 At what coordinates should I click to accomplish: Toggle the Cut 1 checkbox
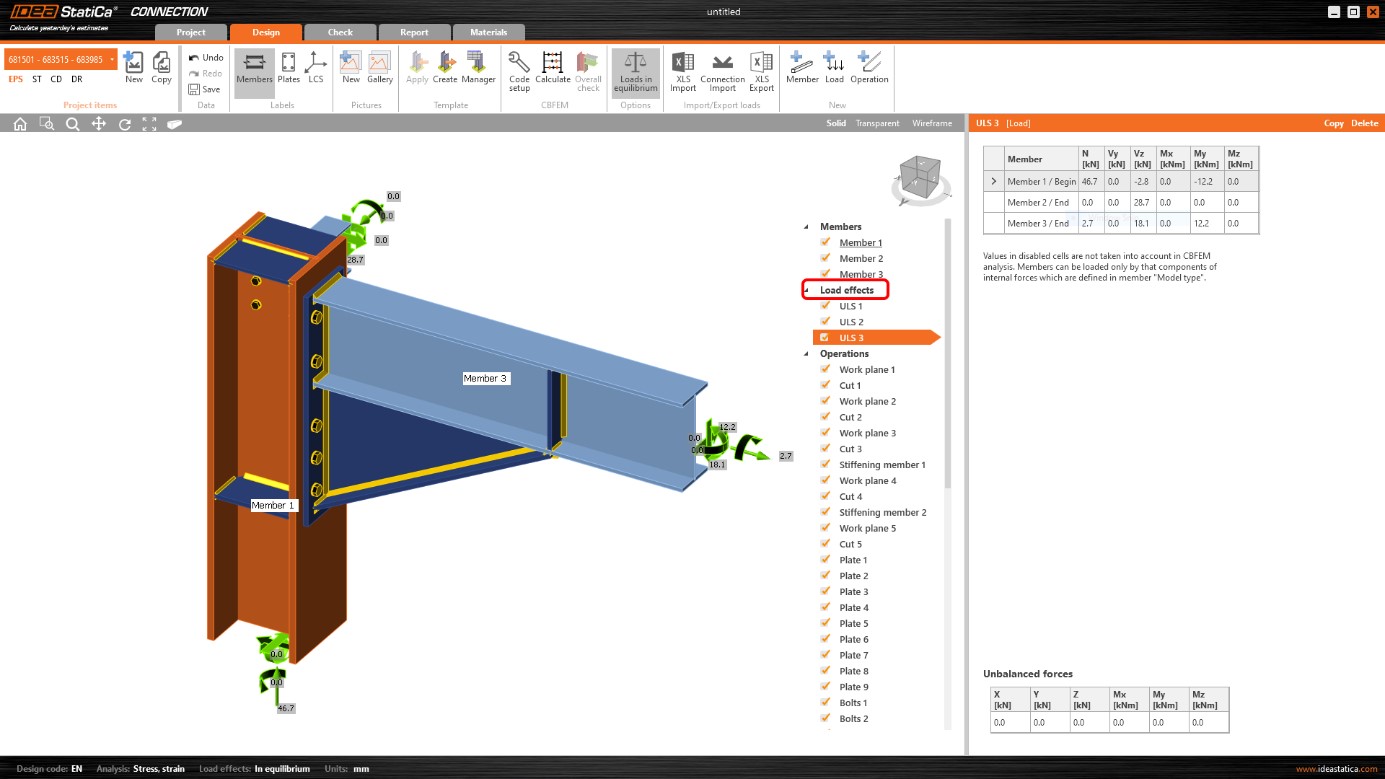coord(826,385)
